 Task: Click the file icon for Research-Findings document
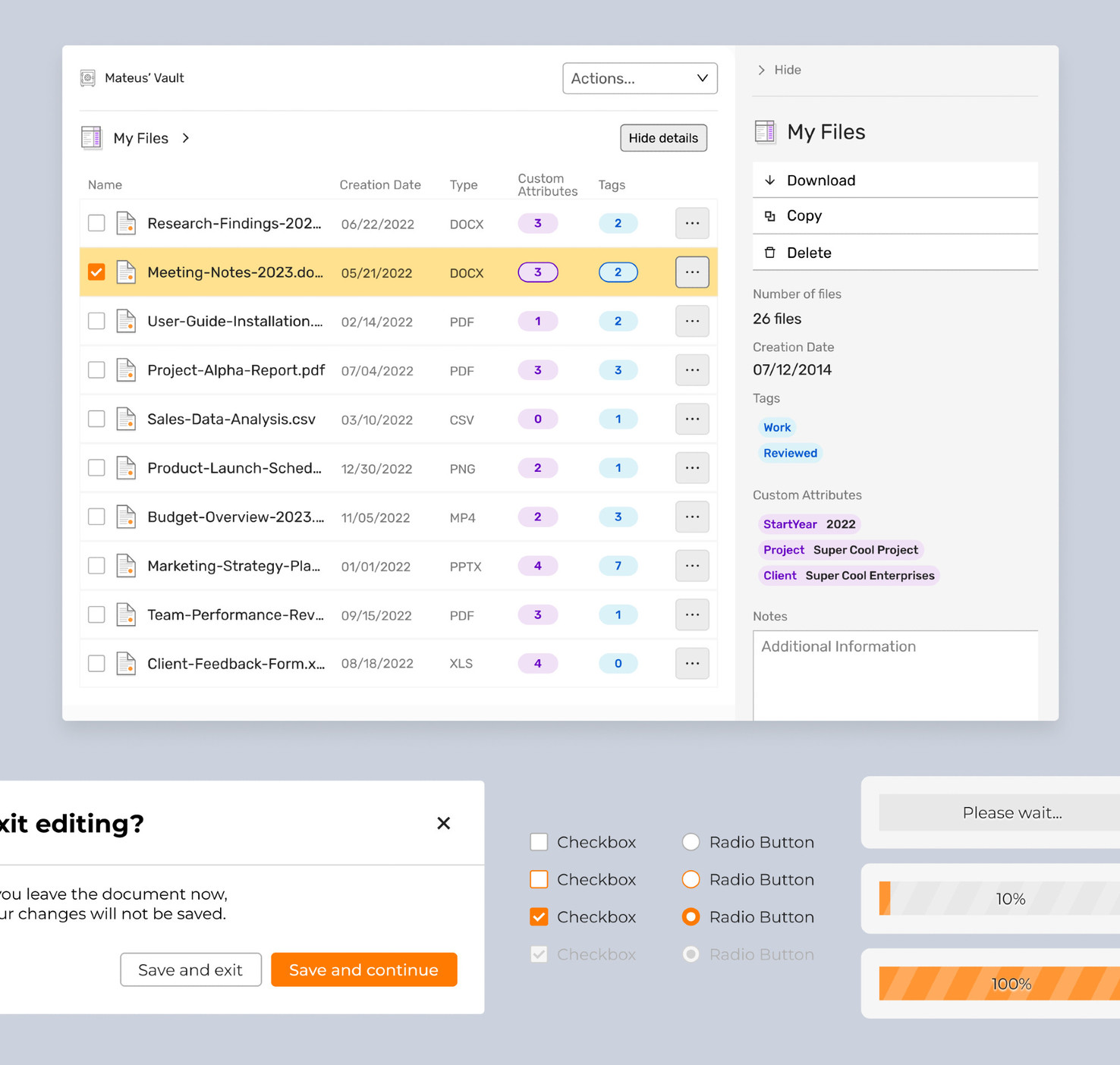click(126, 223)
